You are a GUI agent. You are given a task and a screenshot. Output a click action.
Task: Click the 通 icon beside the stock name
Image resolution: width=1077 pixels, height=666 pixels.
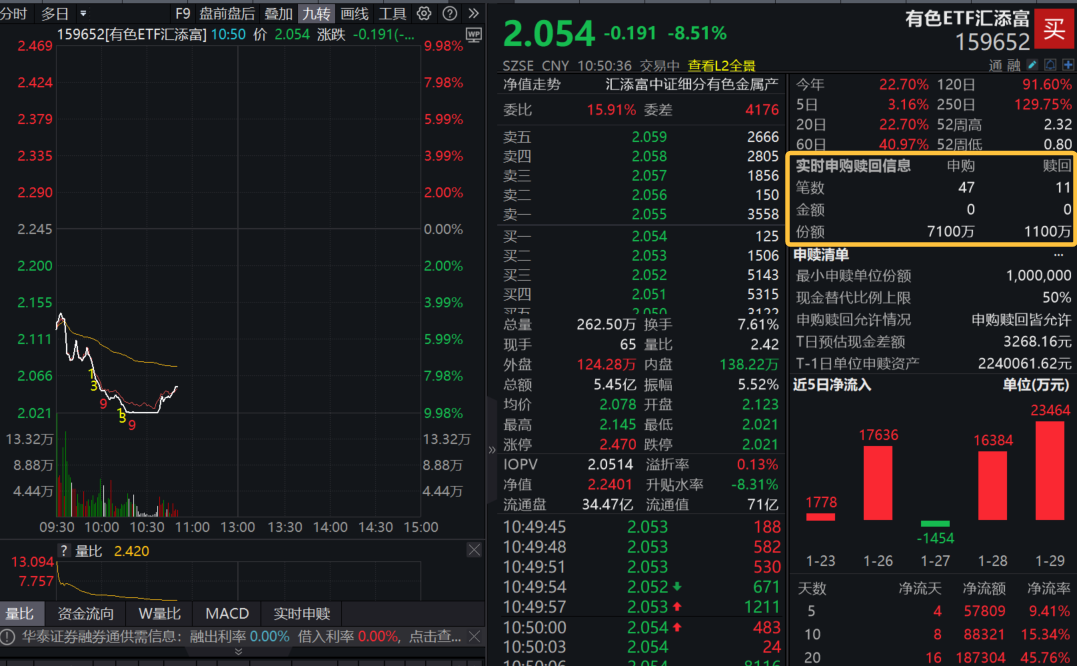tap(993, 64)
